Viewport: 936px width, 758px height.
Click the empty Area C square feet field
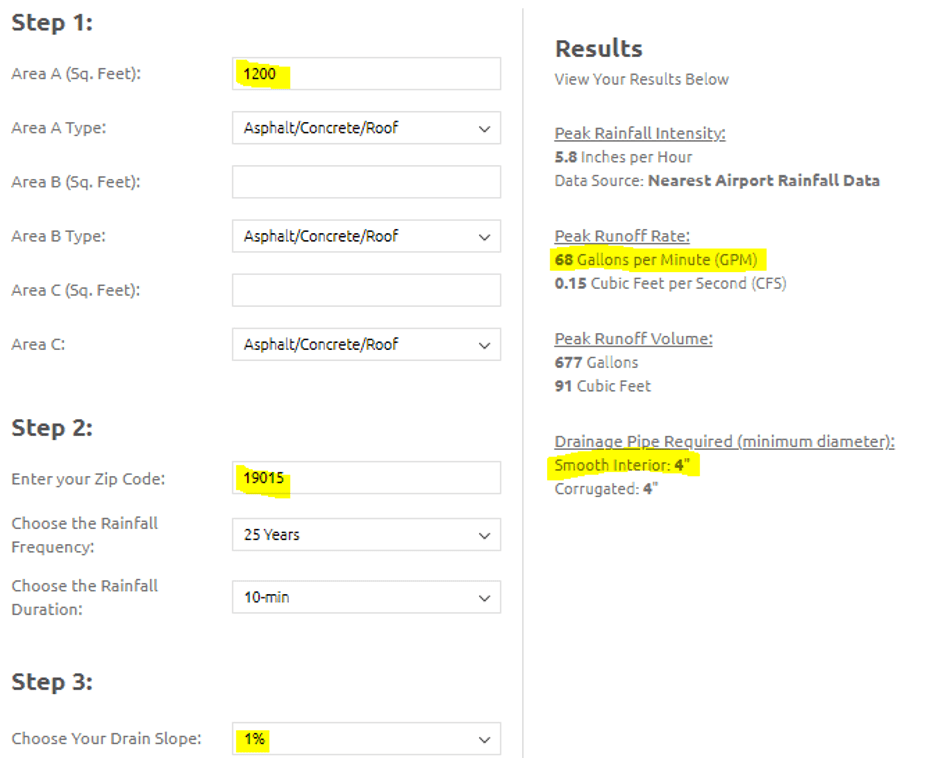coord(366,290)
